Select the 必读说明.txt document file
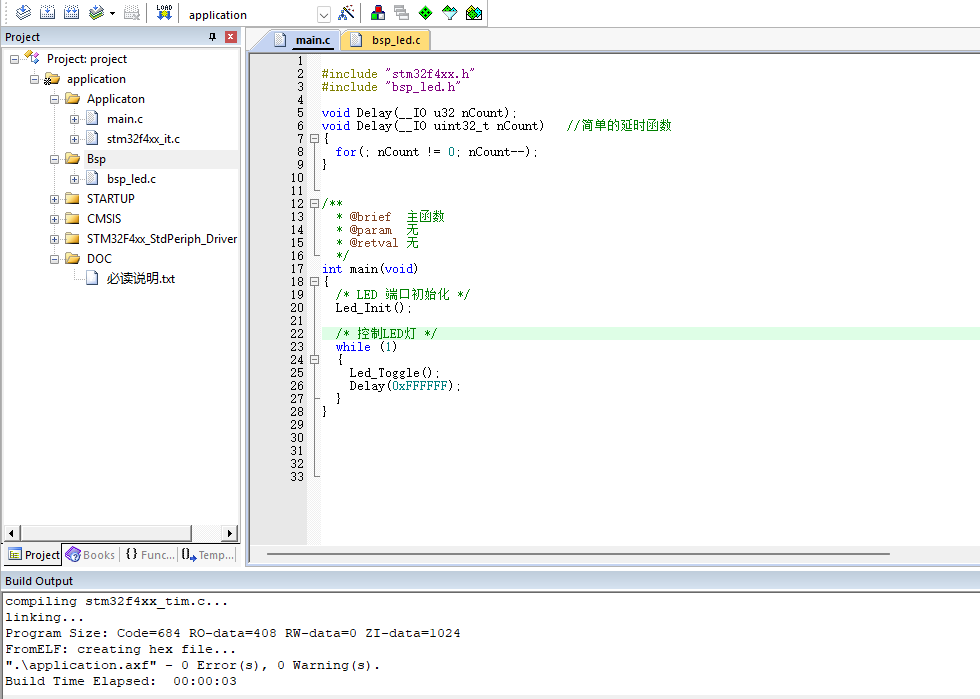This screenshot has width=980, height=699. 141,278
